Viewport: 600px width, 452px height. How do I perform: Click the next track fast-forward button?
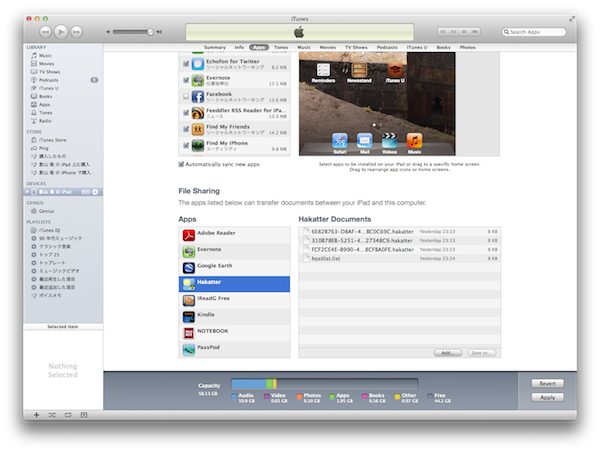pos(77,32)
